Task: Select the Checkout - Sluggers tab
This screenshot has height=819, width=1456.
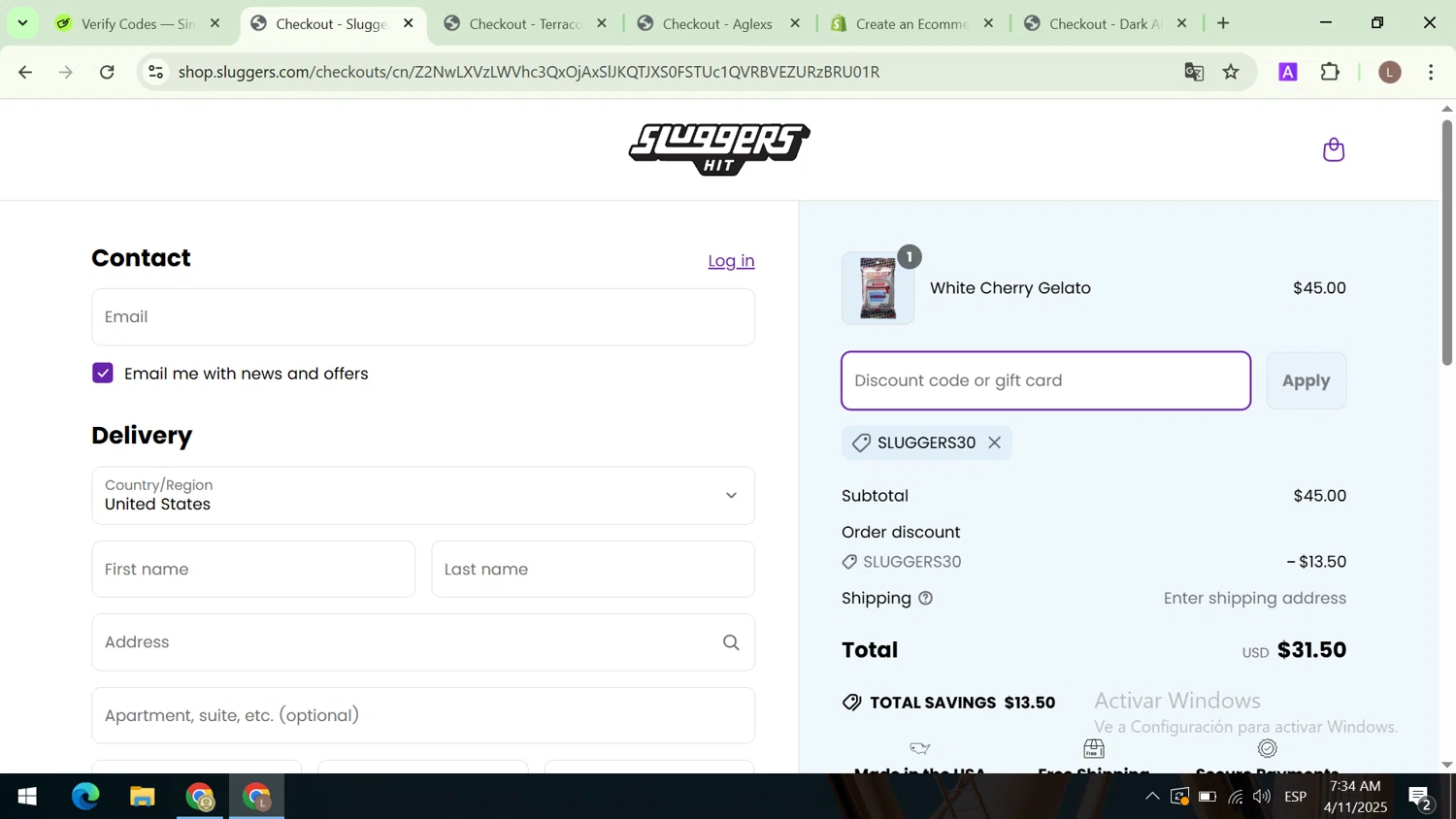Action: 331,23
